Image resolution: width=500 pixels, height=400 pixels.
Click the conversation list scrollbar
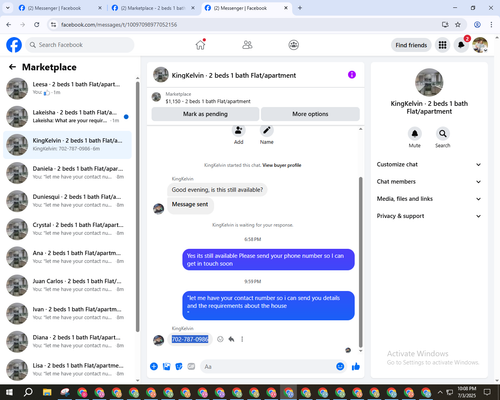(x=138, y=207)
